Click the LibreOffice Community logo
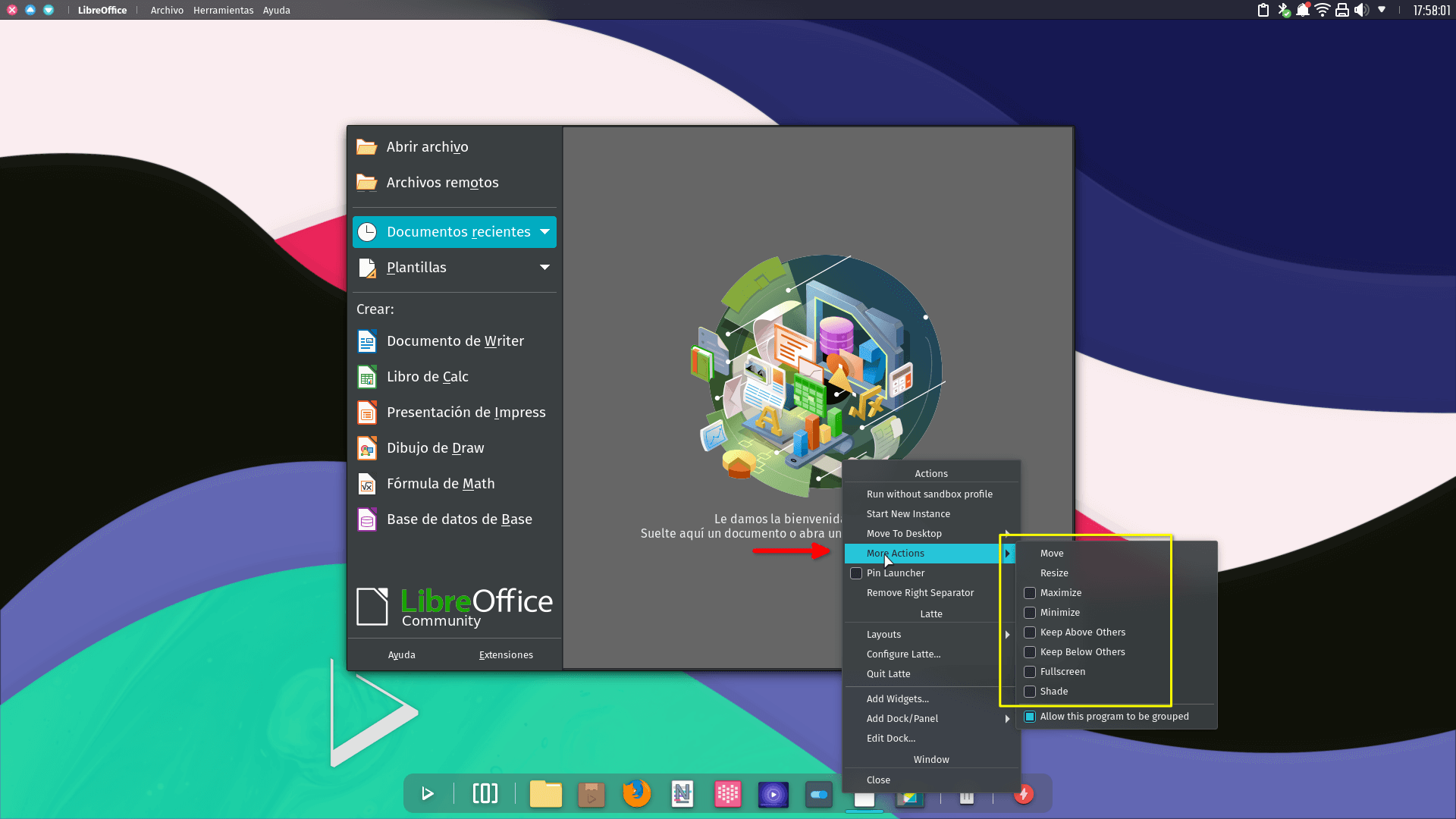 453,606
